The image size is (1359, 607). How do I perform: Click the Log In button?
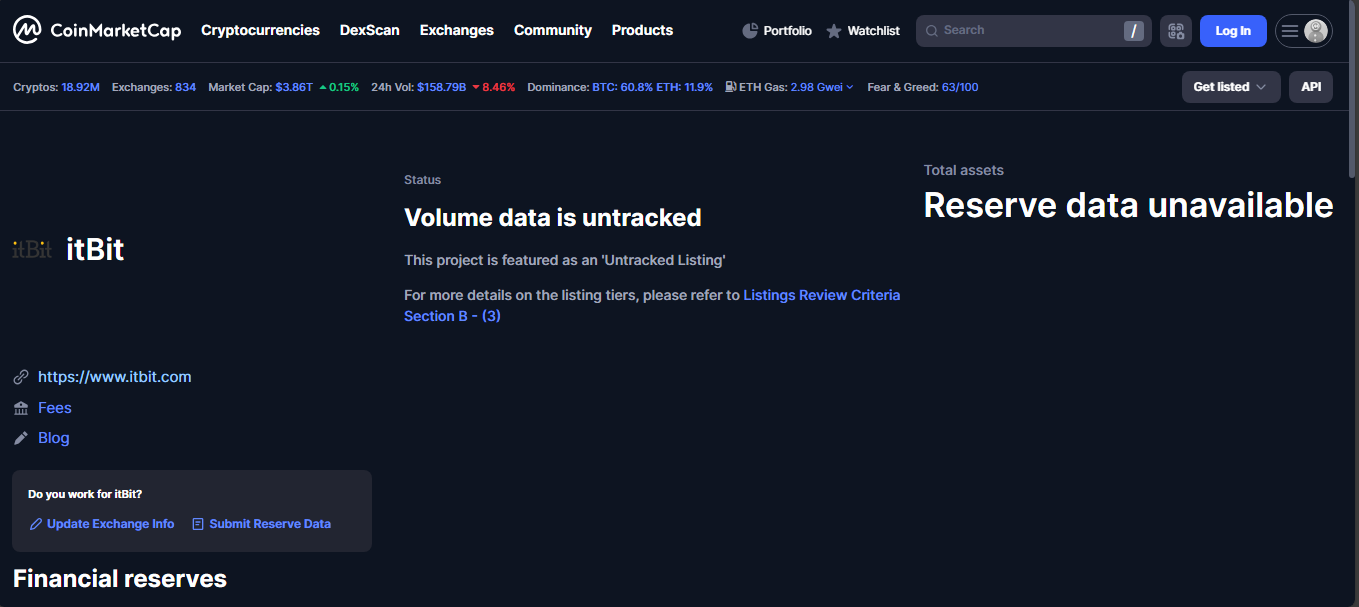[x=1233, y=31]
